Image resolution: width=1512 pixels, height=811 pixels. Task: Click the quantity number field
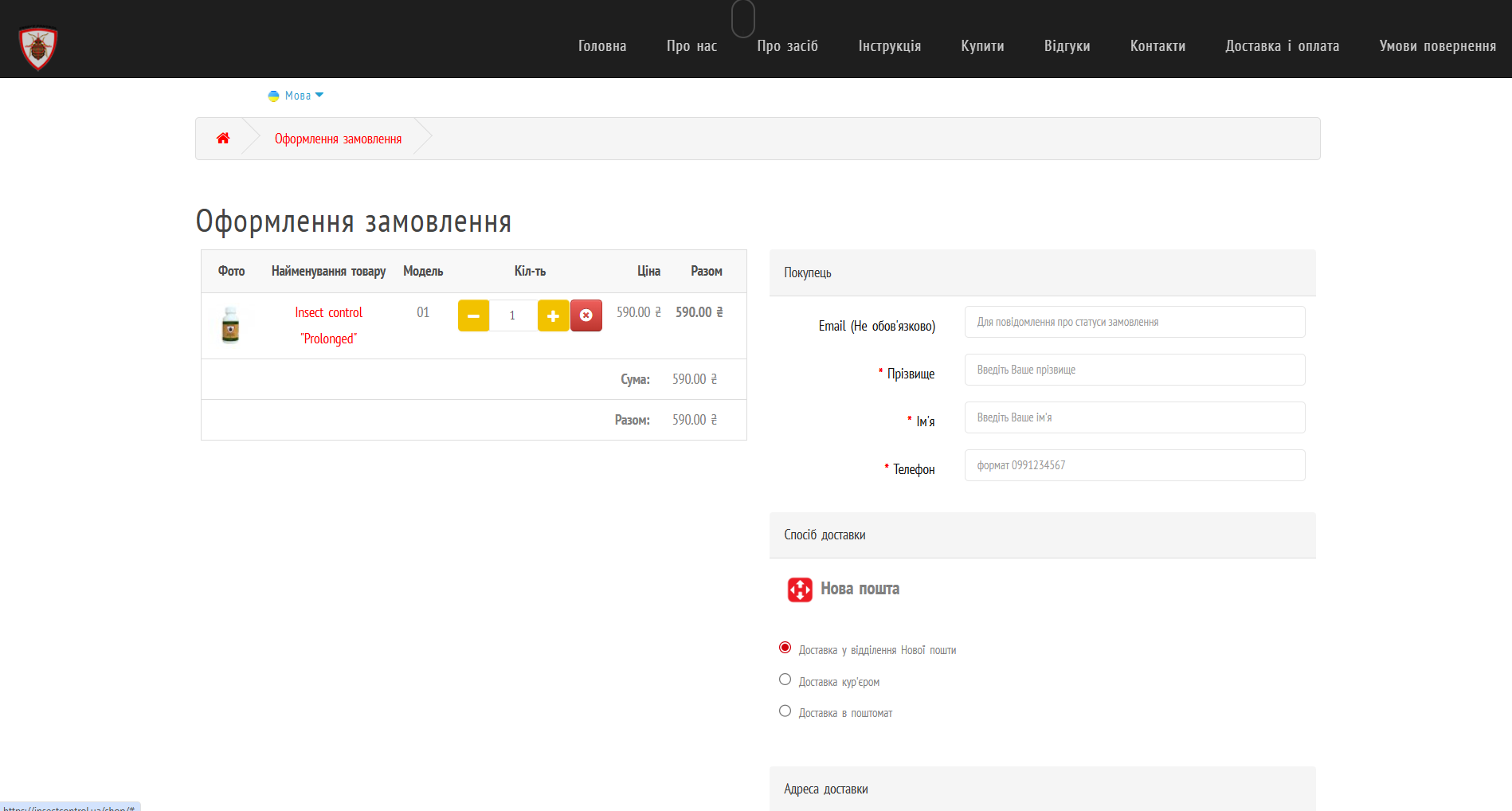(x=512, y=315)
